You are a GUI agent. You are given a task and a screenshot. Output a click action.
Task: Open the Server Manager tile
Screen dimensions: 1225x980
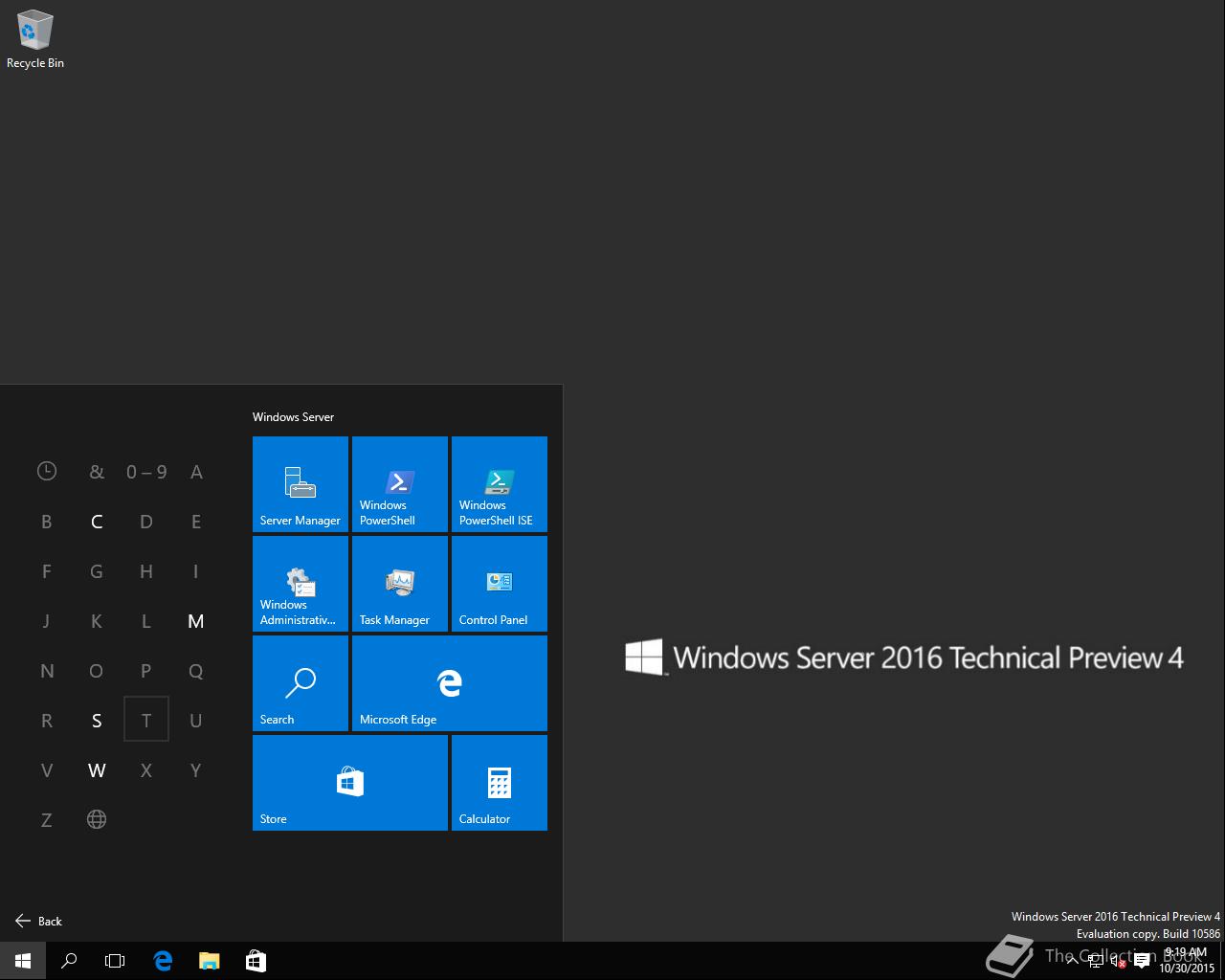tap(301, 484)
